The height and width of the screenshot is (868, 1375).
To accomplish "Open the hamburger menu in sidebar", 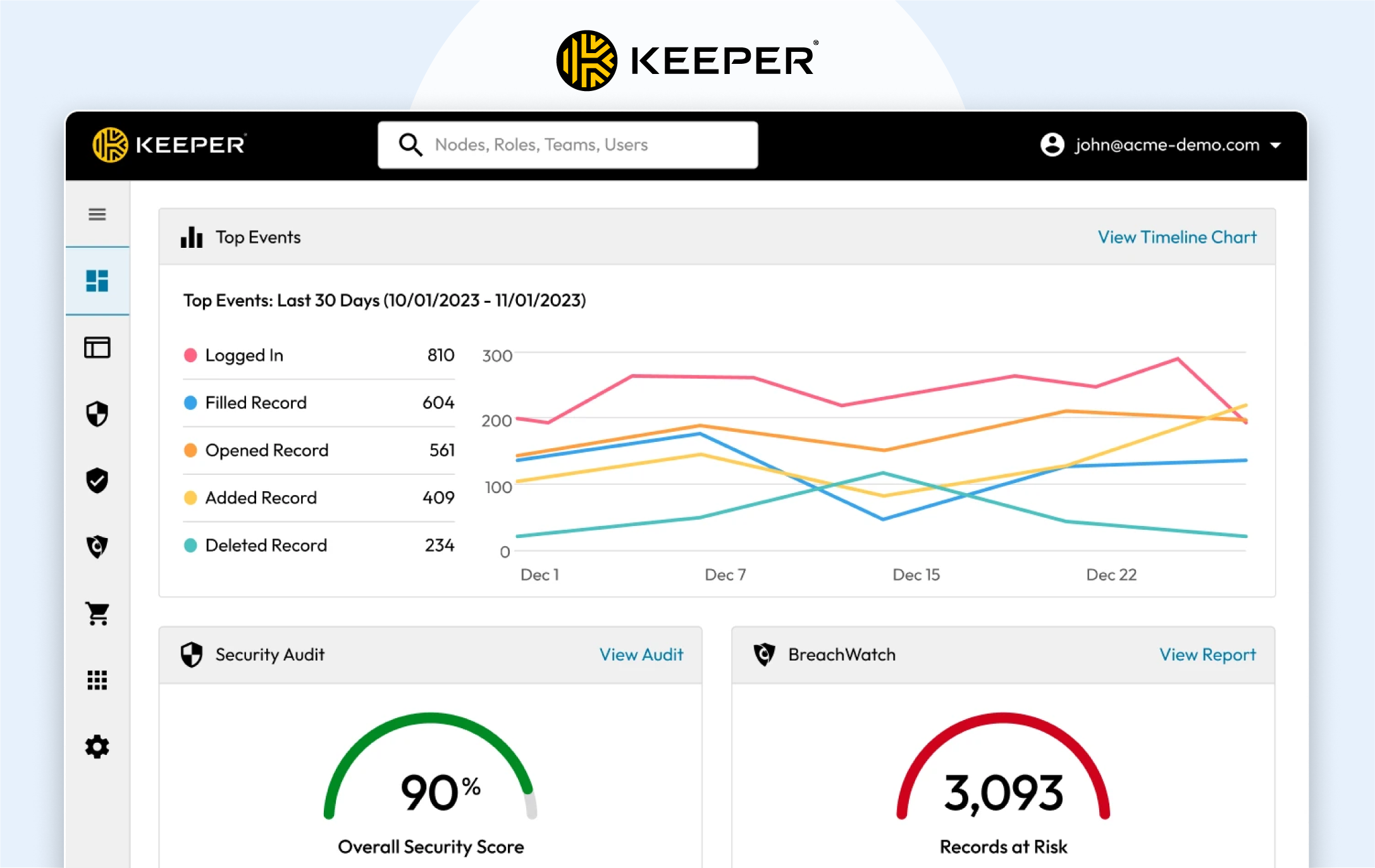I will click(97, 214).
